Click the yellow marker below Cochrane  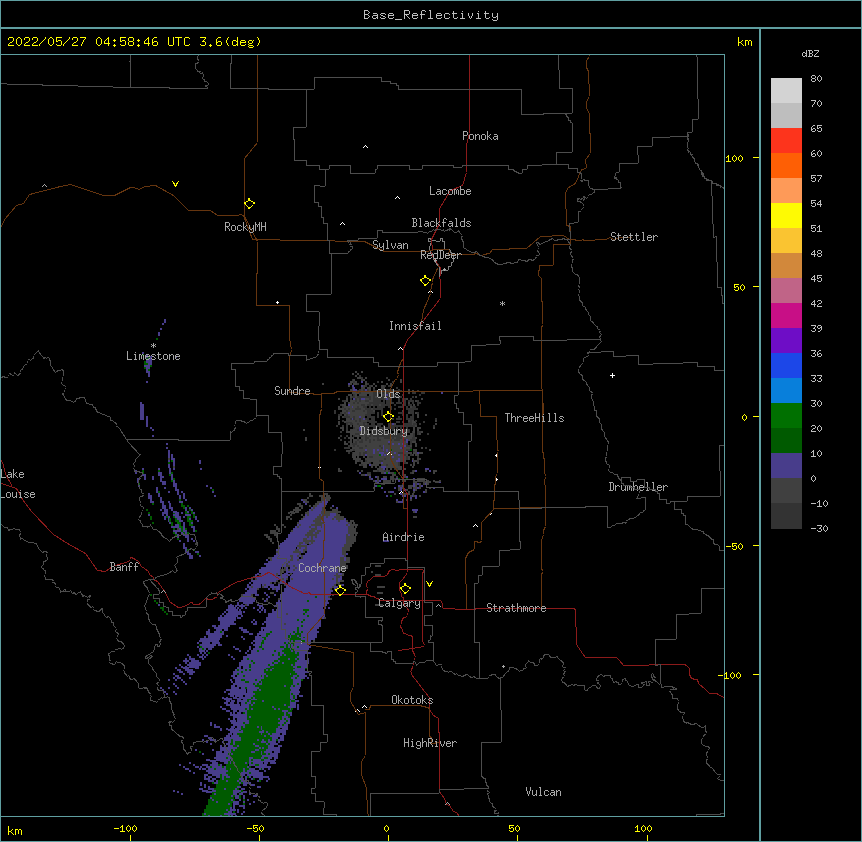[340, 590]
